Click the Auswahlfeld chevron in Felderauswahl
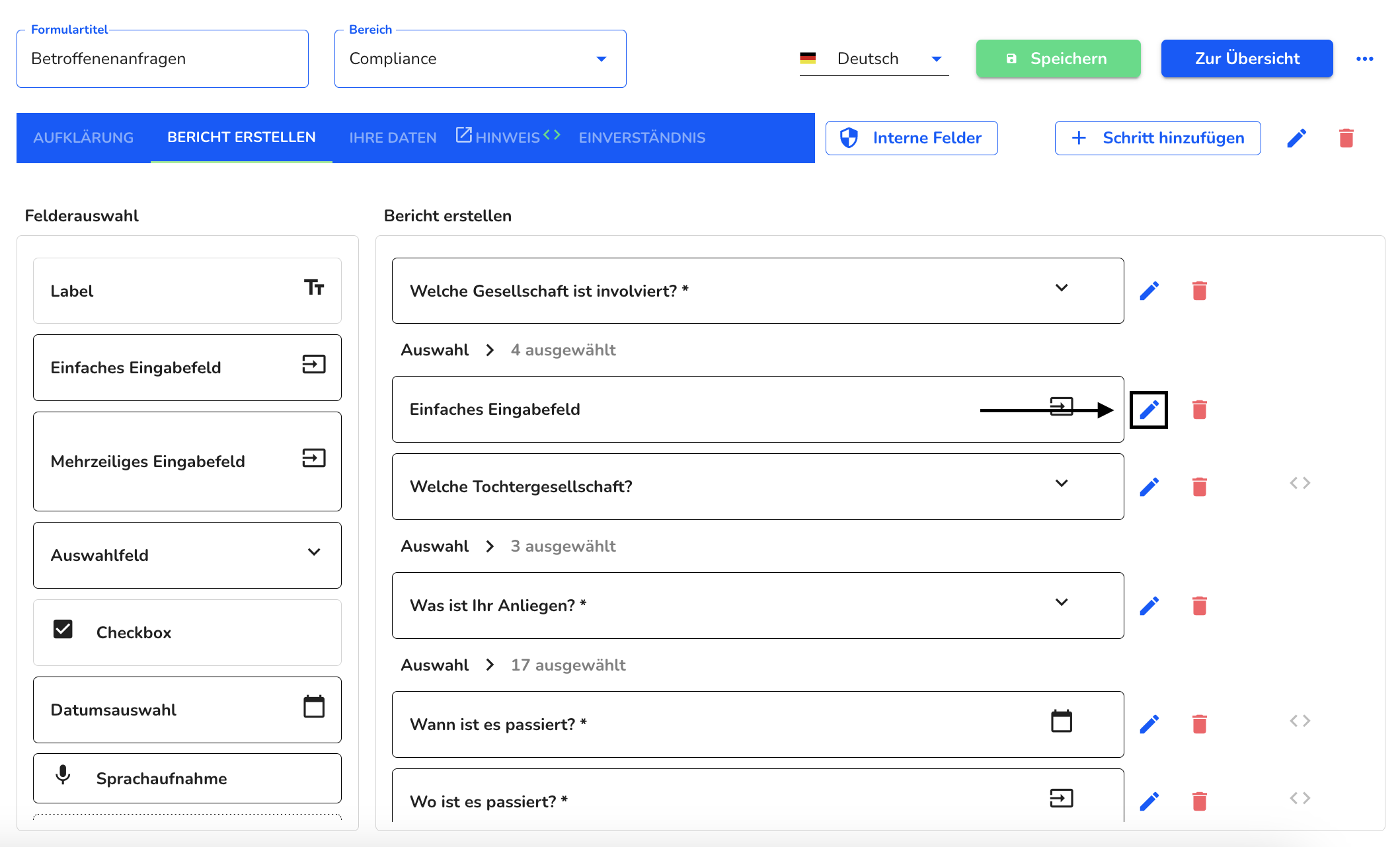Viewport: 1400px width, 847px height. 314,552
